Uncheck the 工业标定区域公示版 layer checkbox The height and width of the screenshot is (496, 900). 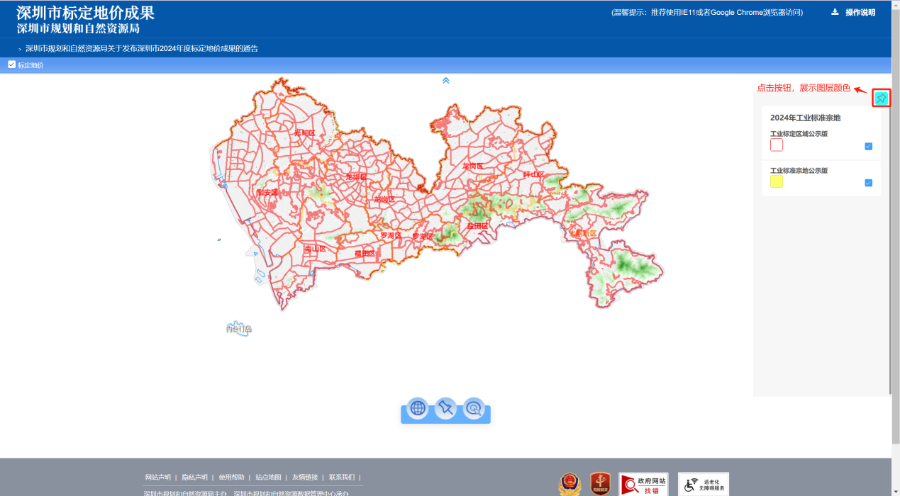pyautogui.click(x=868, y=146)
